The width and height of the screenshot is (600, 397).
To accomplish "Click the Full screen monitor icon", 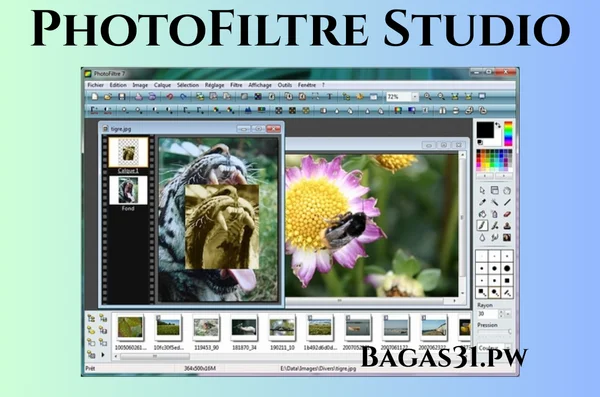I will click(482, 97).
